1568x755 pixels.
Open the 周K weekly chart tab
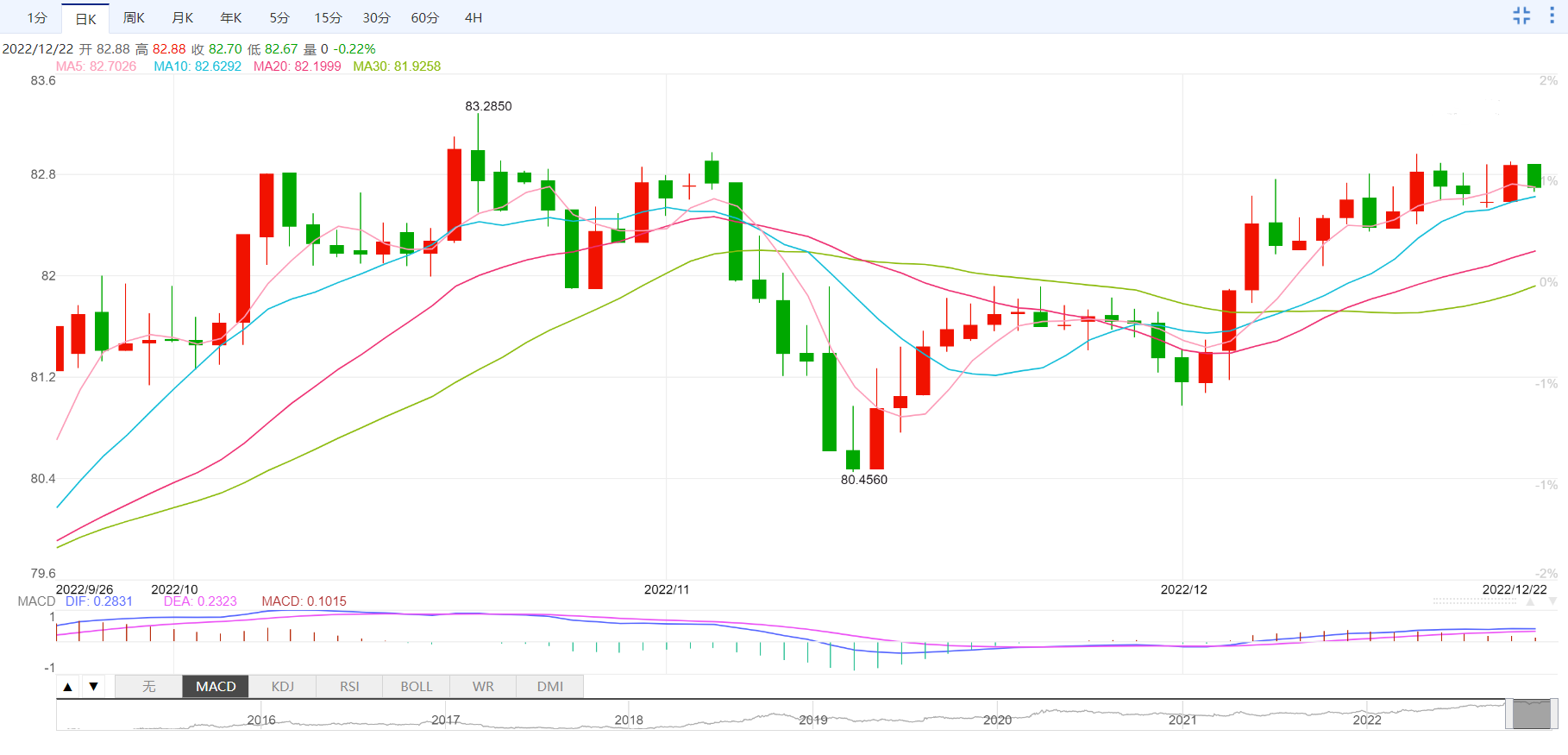click(x=134, y=17)
